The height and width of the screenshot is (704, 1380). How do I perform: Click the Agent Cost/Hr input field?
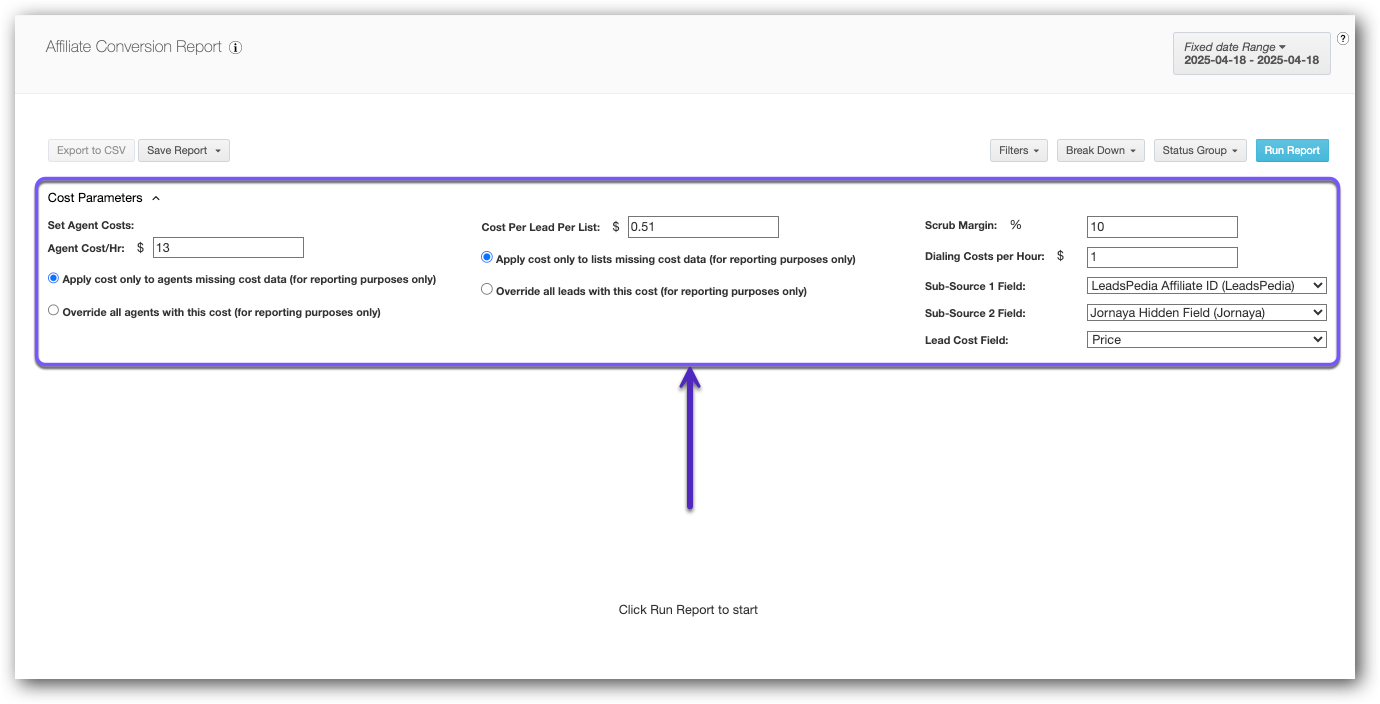pyautogui.click(x=228, y=247)
